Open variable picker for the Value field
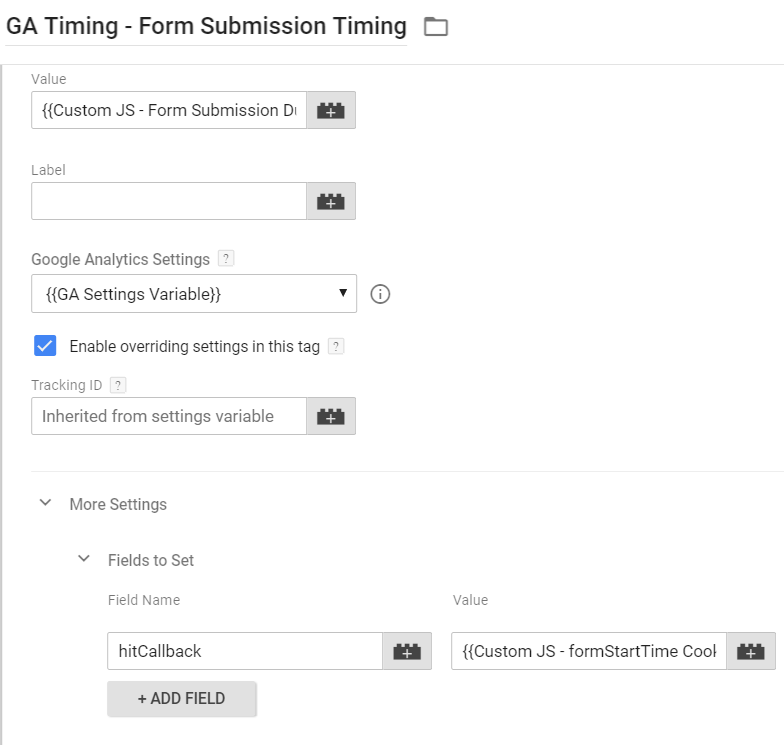The image size is (784, 745). click(330, 111)
